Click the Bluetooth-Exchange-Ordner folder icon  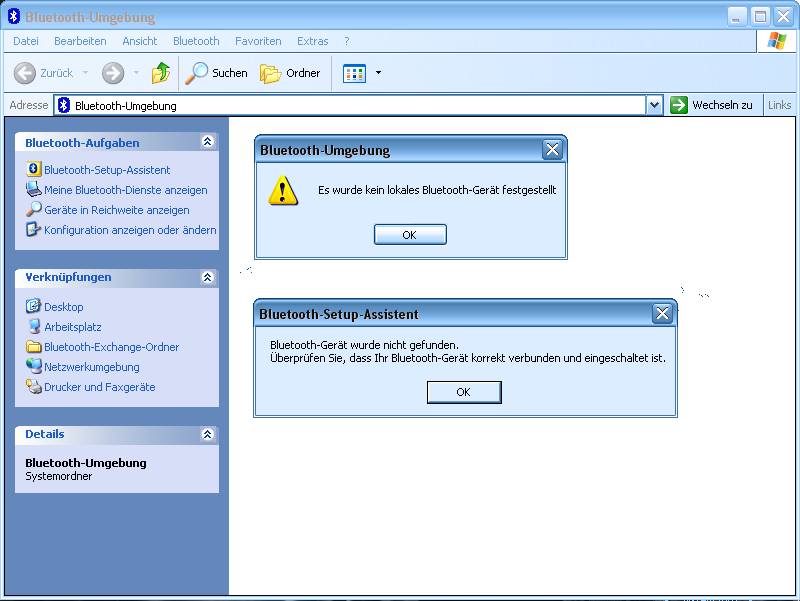point(34,346)
